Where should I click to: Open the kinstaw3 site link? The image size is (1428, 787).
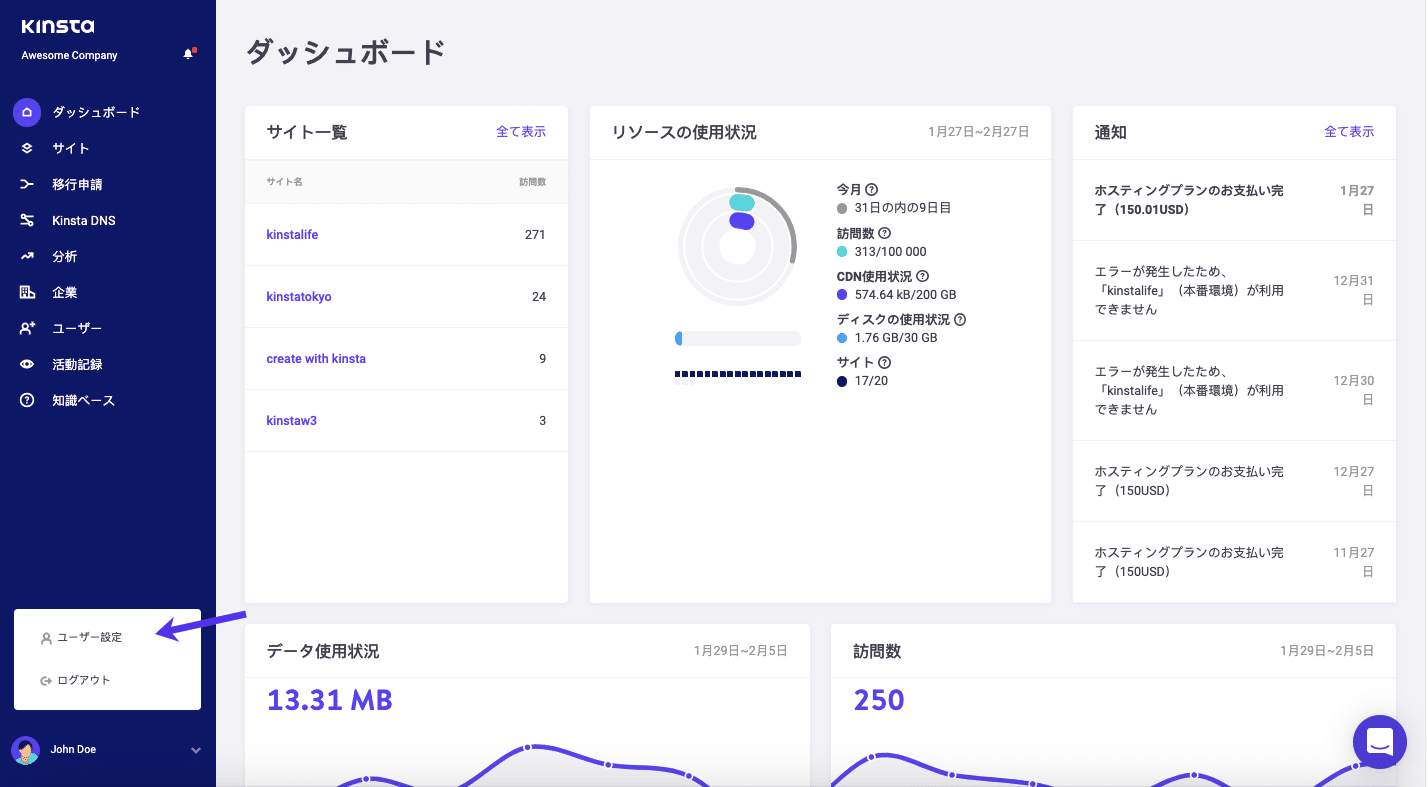pos(291,421)
